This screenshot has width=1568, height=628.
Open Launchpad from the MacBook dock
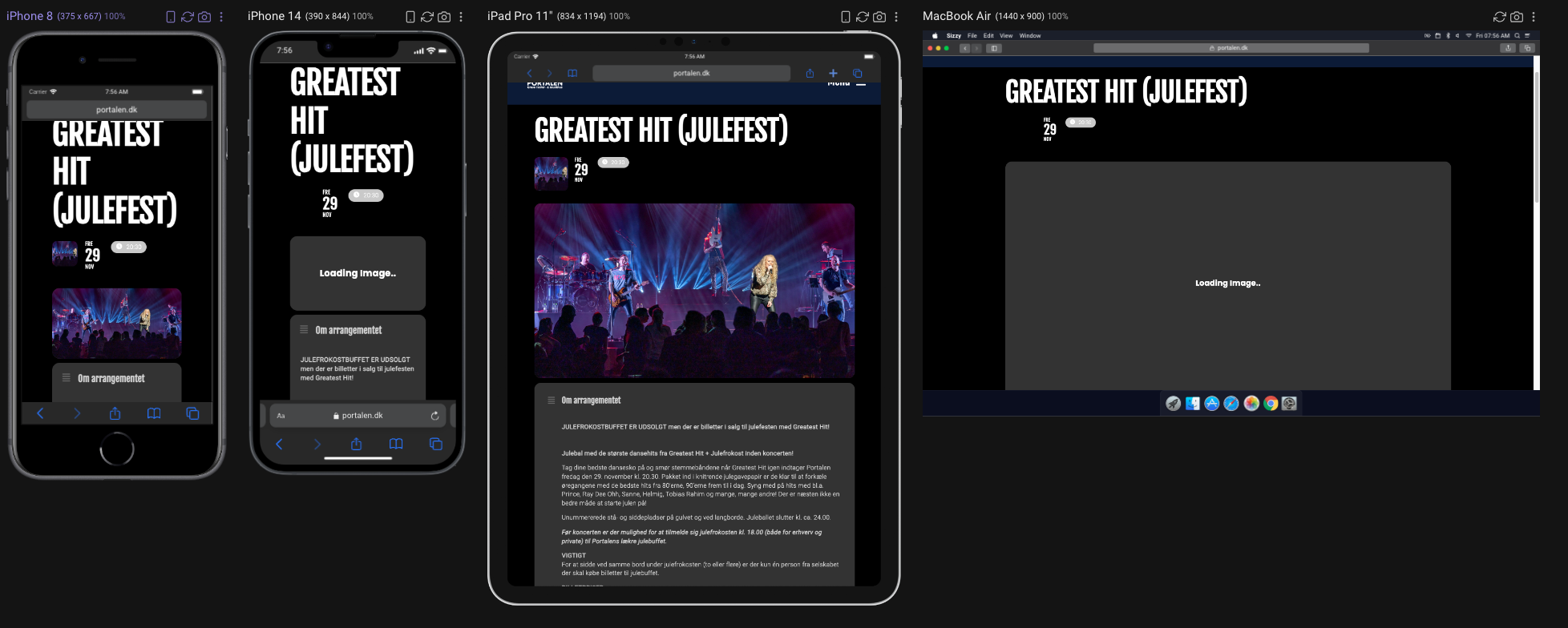click(1174, 404)
